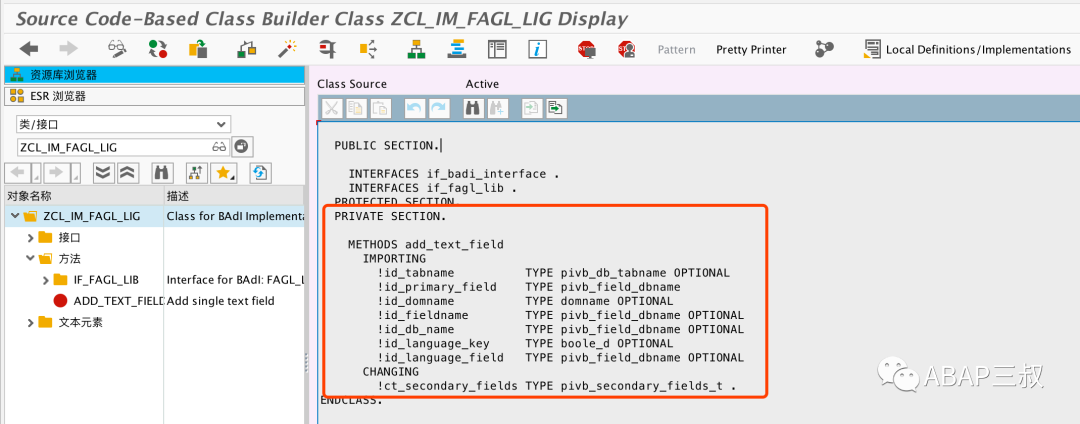Click the Undo icon in editor toolbar
This screenshot has width=1080, height=424.
(x=414, y=108)
